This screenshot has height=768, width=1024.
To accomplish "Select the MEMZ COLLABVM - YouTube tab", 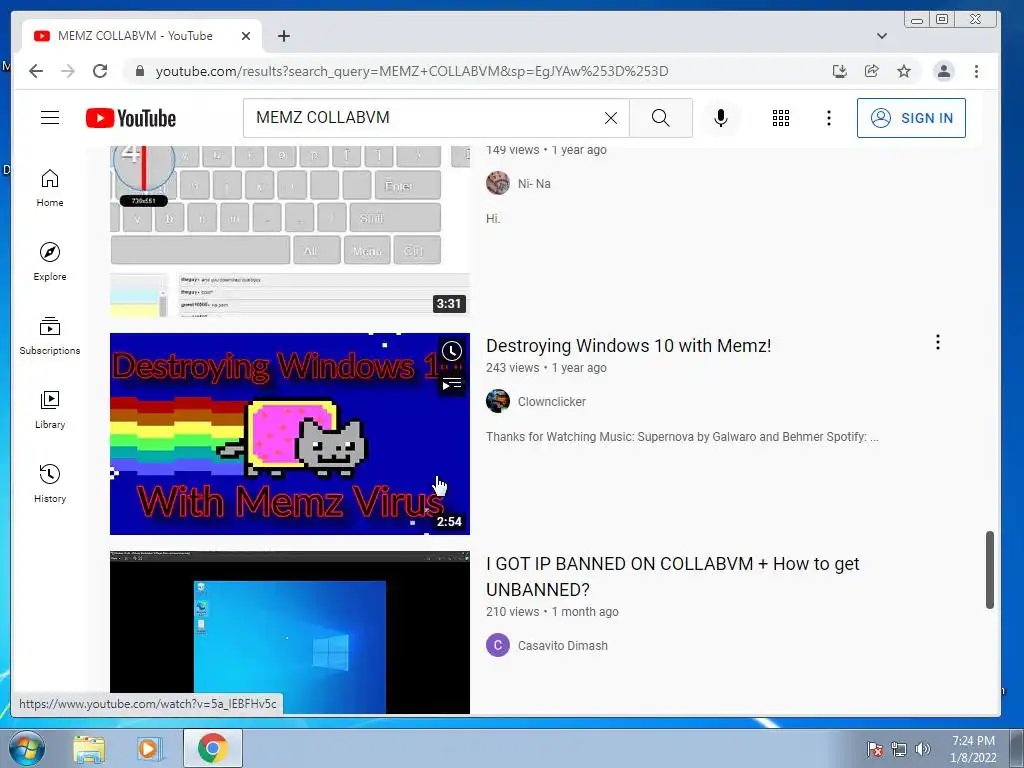I will 142,36.
